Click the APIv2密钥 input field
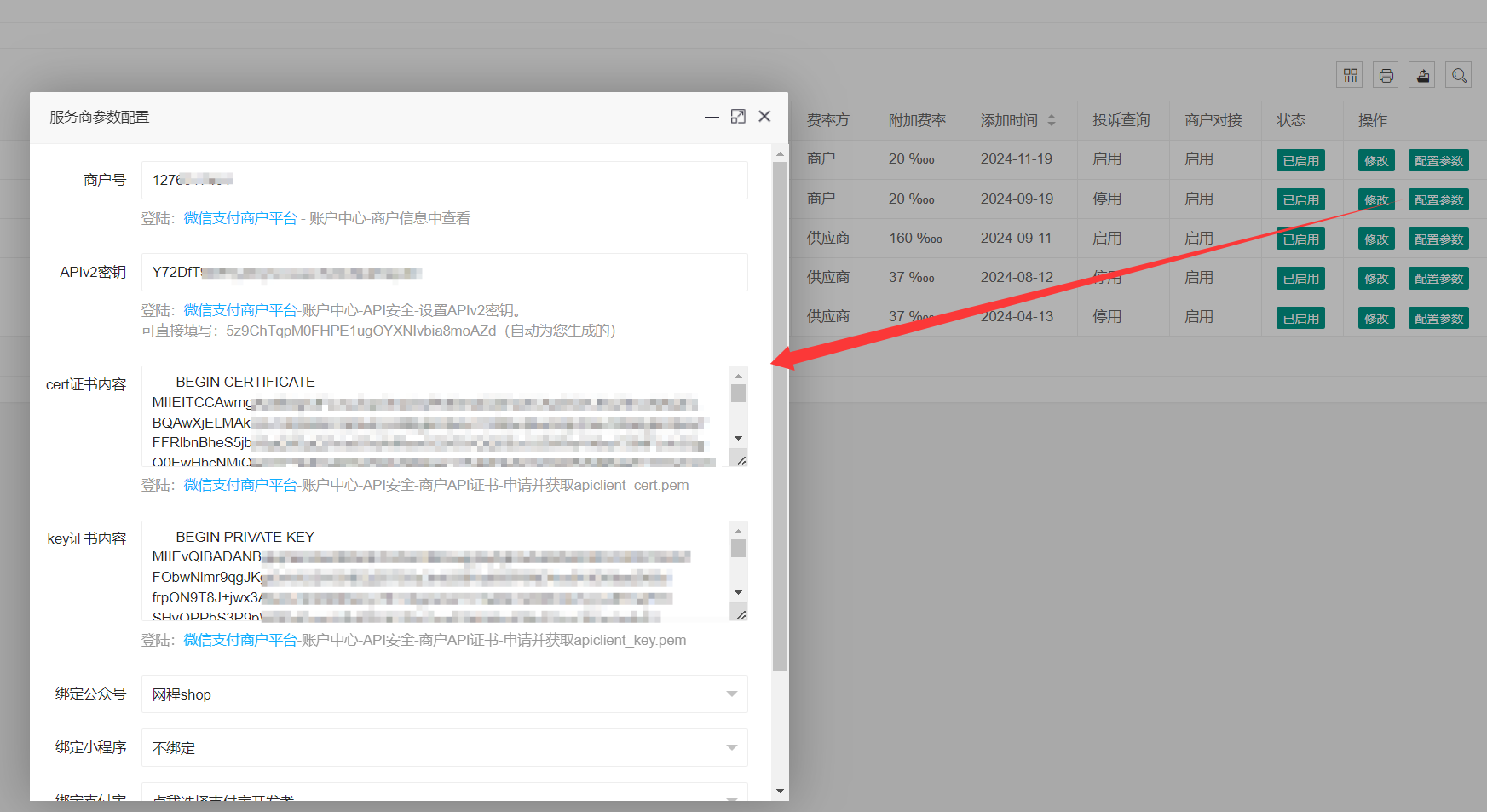 click(444, 273)
